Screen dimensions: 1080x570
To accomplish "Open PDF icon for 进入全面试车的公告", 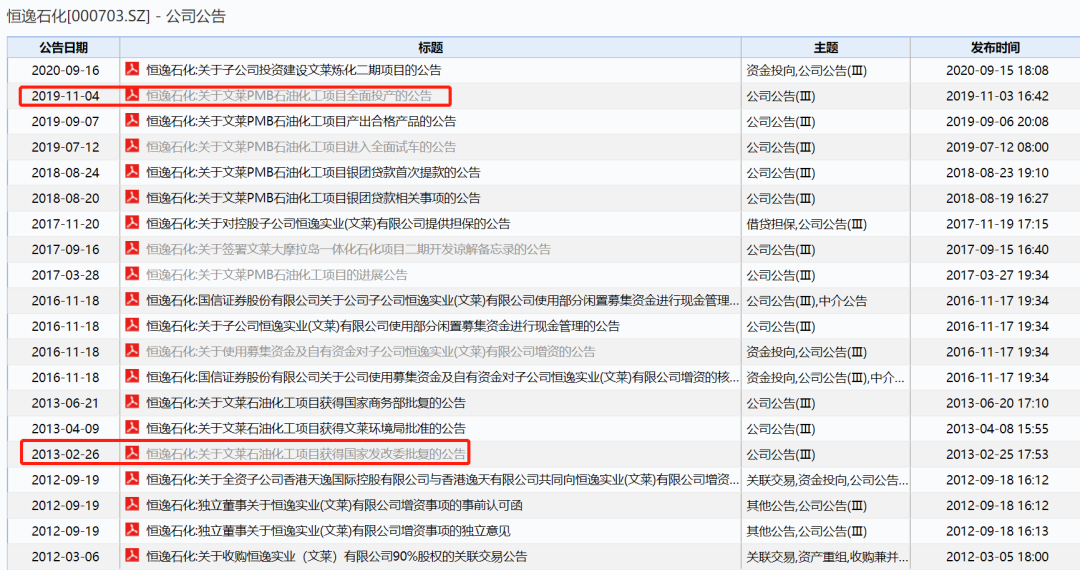I will pyautogui.click(x=132, y=146).
